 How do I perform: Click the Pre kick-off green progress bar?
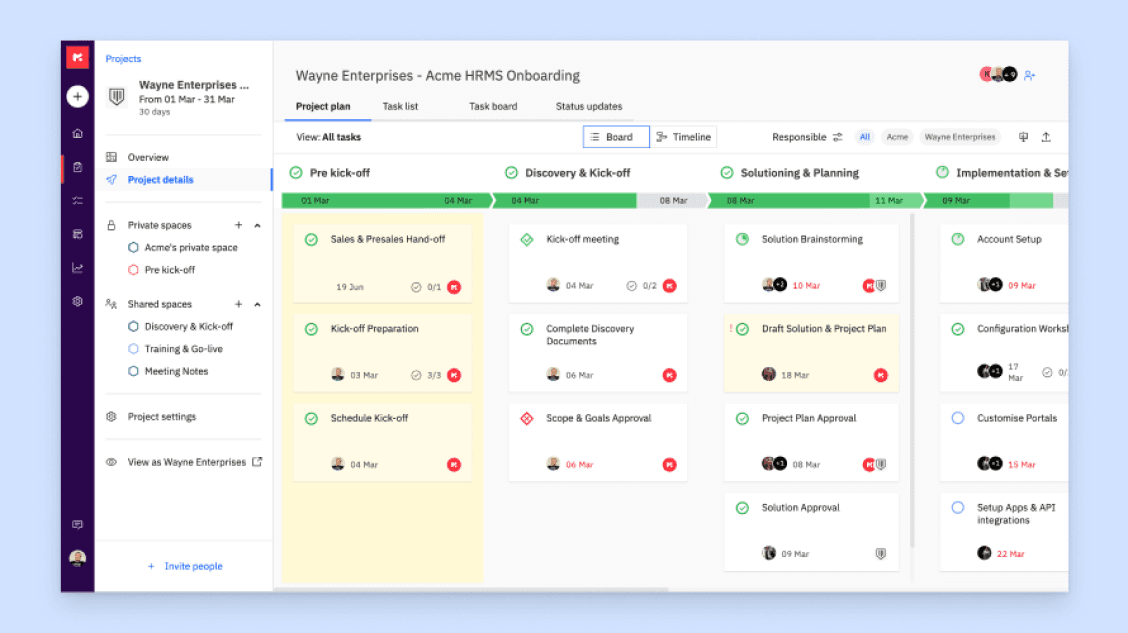(x=386, y=201)
